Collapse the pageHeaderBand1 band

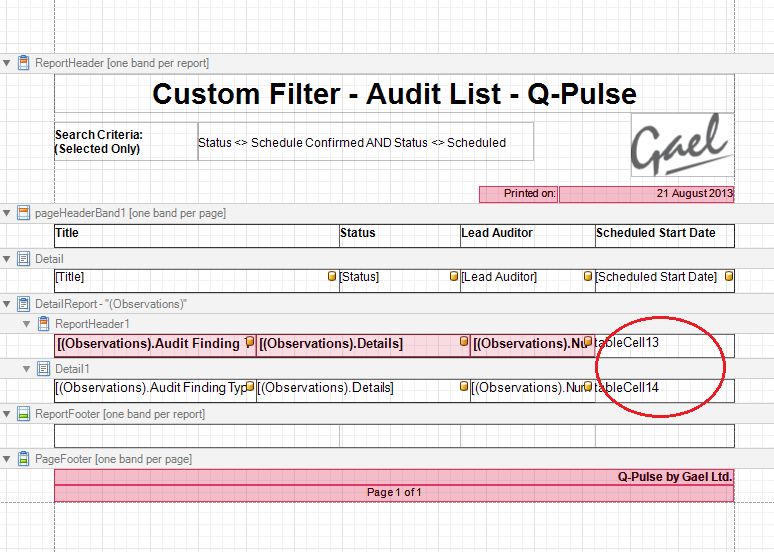coord(7,213)
